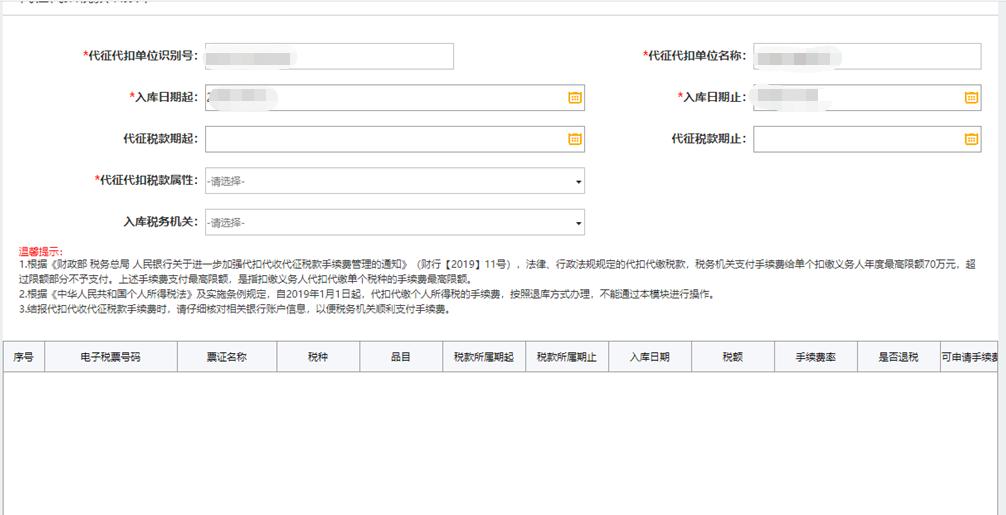This screenshot has width=1006, height=515.
Task: Click the 税种 column header
Action: coord(318,357)
